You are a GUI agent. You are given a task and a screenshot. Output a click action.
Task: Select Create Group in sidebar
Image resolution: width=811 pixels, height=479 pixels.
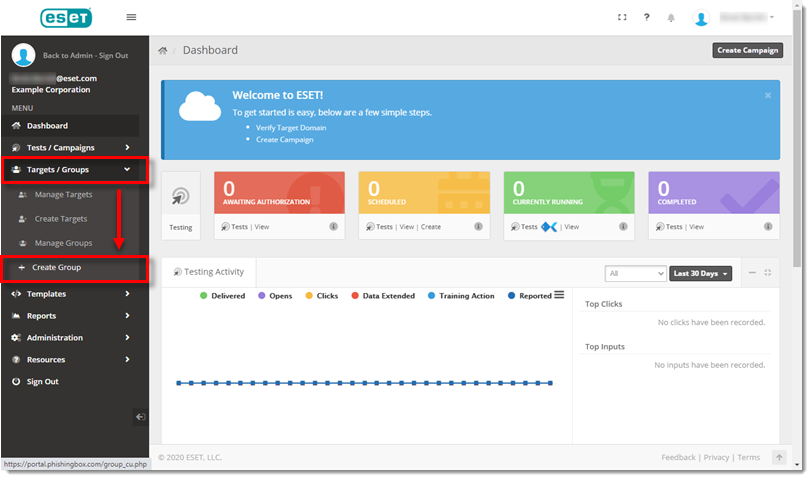click(x=56, y=268)
